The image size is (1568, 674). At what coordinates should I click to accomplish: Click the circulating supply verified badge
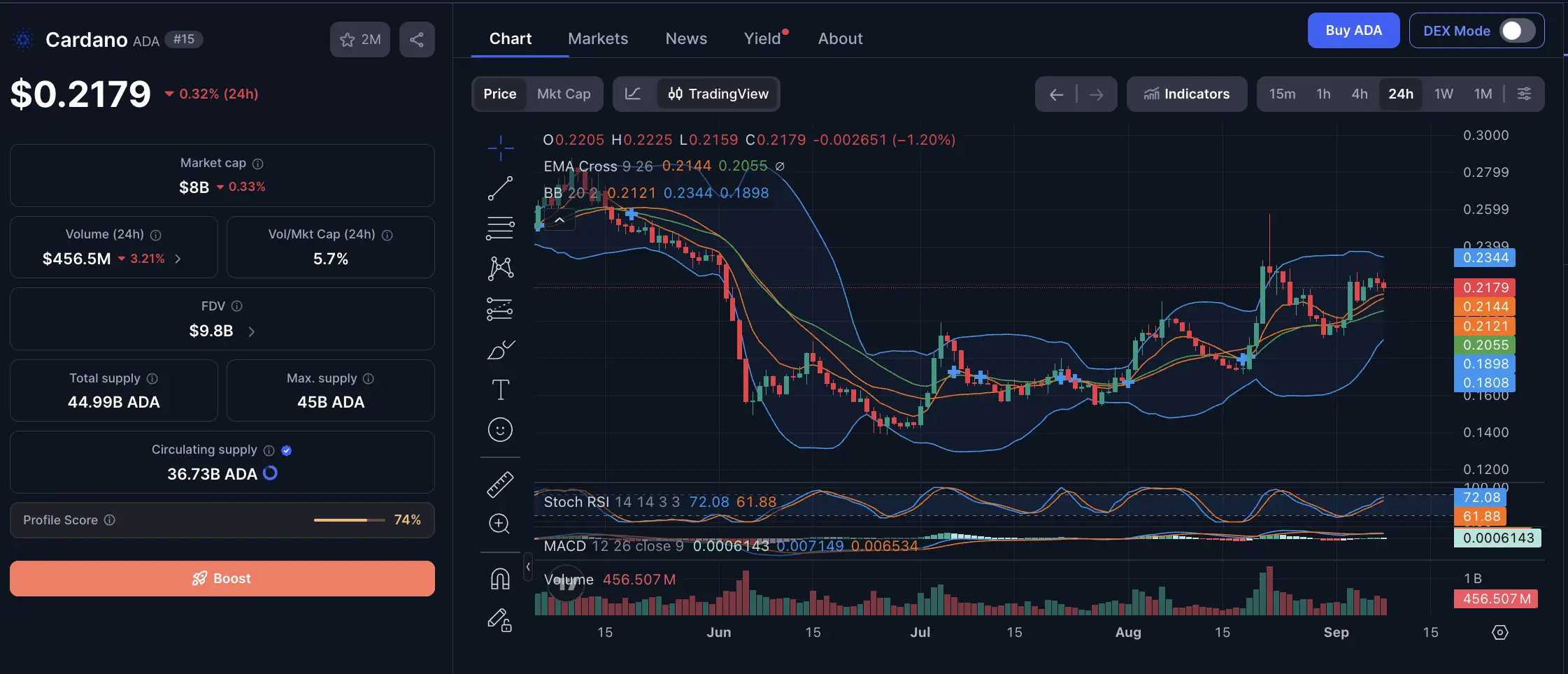tap(286, 450)
